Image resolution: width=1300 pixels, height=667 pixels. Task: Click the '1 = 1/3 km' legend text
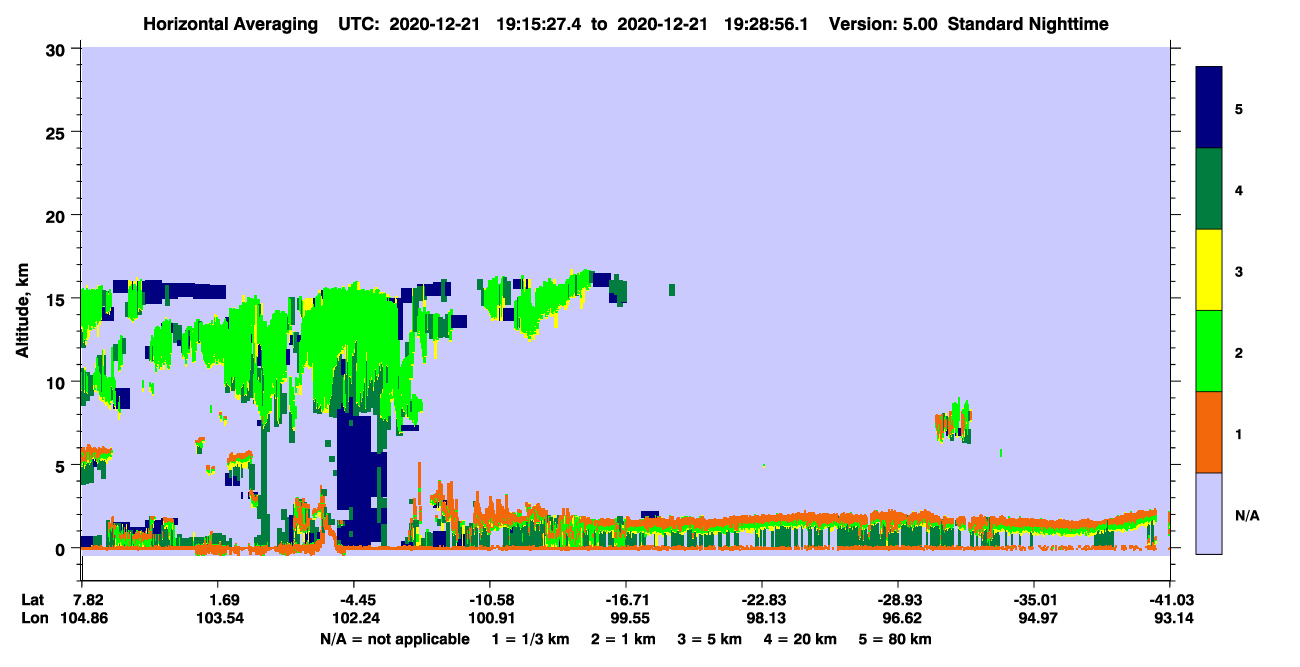(529, 639)
